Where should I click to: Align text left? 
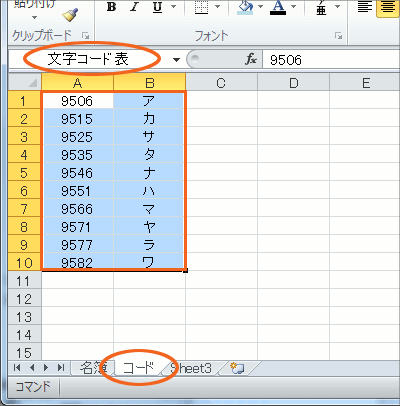(x=365, y=7)
